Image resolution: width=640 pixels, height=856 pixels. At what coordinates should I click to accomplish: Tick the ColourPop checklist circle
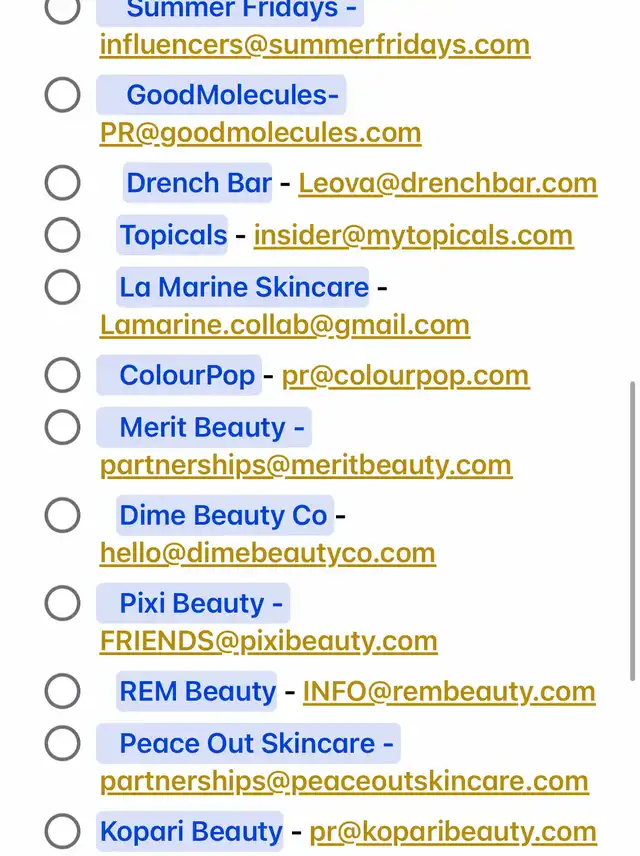pyautogui.click(x=62, y=375)
